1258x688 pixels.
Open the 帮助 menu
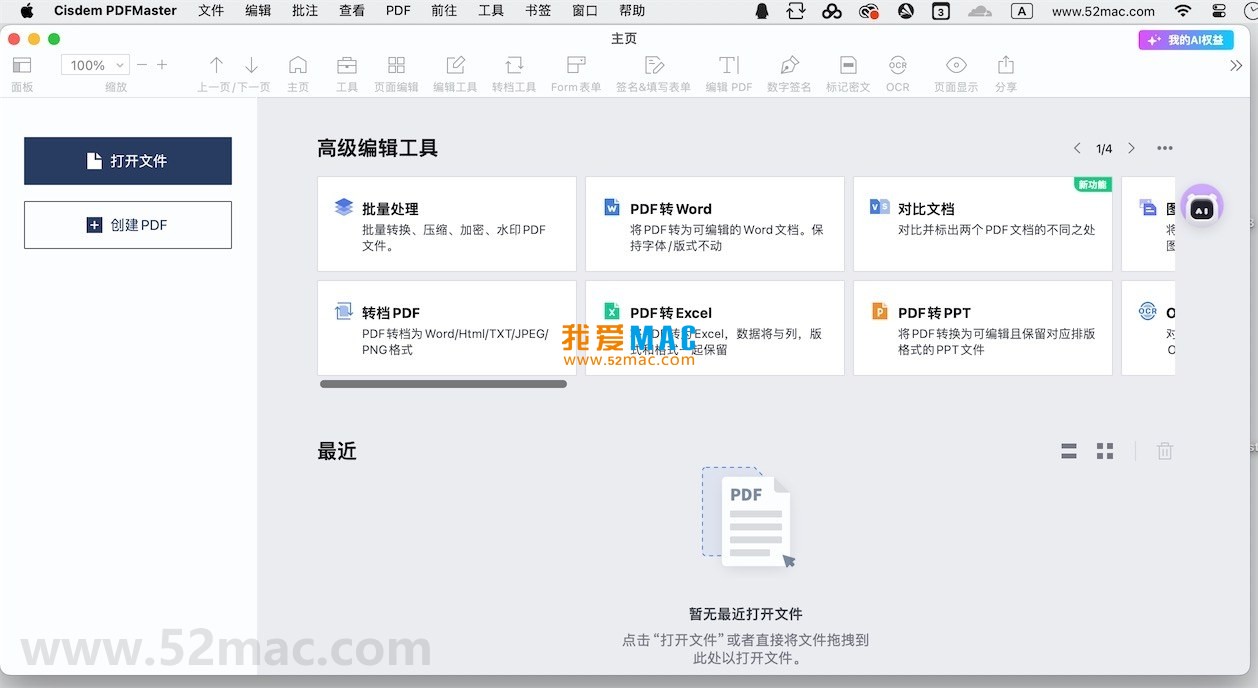632,11
